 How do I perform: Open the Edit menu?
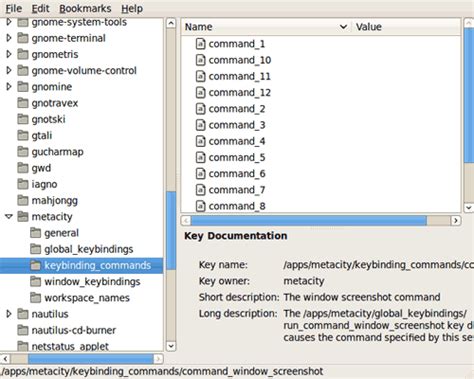click(40, 8)
